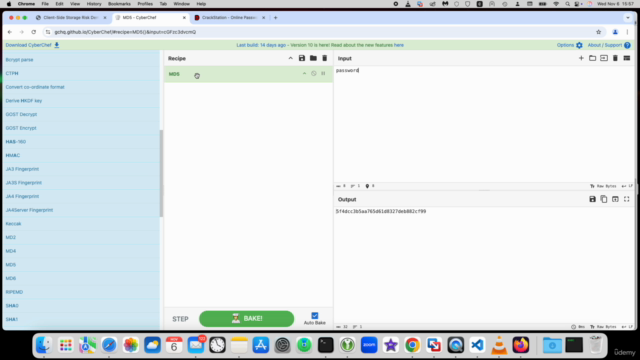640x360 pixels.
Task: Select HAS-160 operation
Action: [81, 142]
